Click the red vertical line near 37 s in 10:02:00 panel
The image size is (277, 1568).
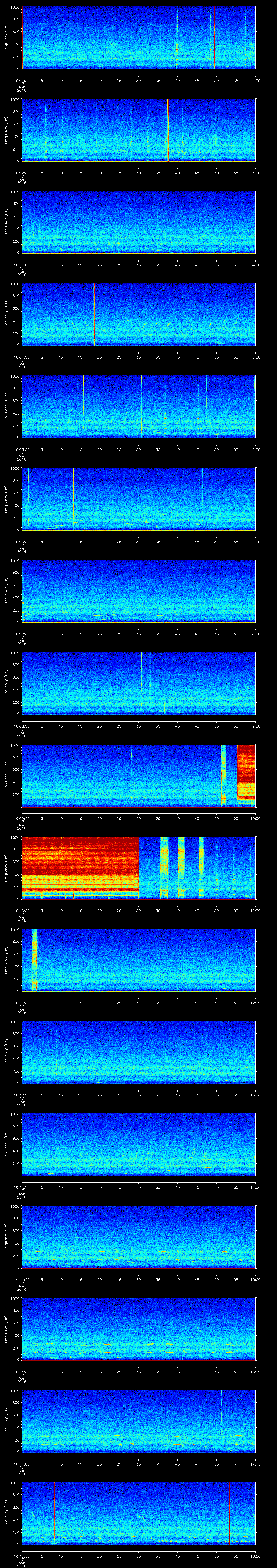point(168,130)
